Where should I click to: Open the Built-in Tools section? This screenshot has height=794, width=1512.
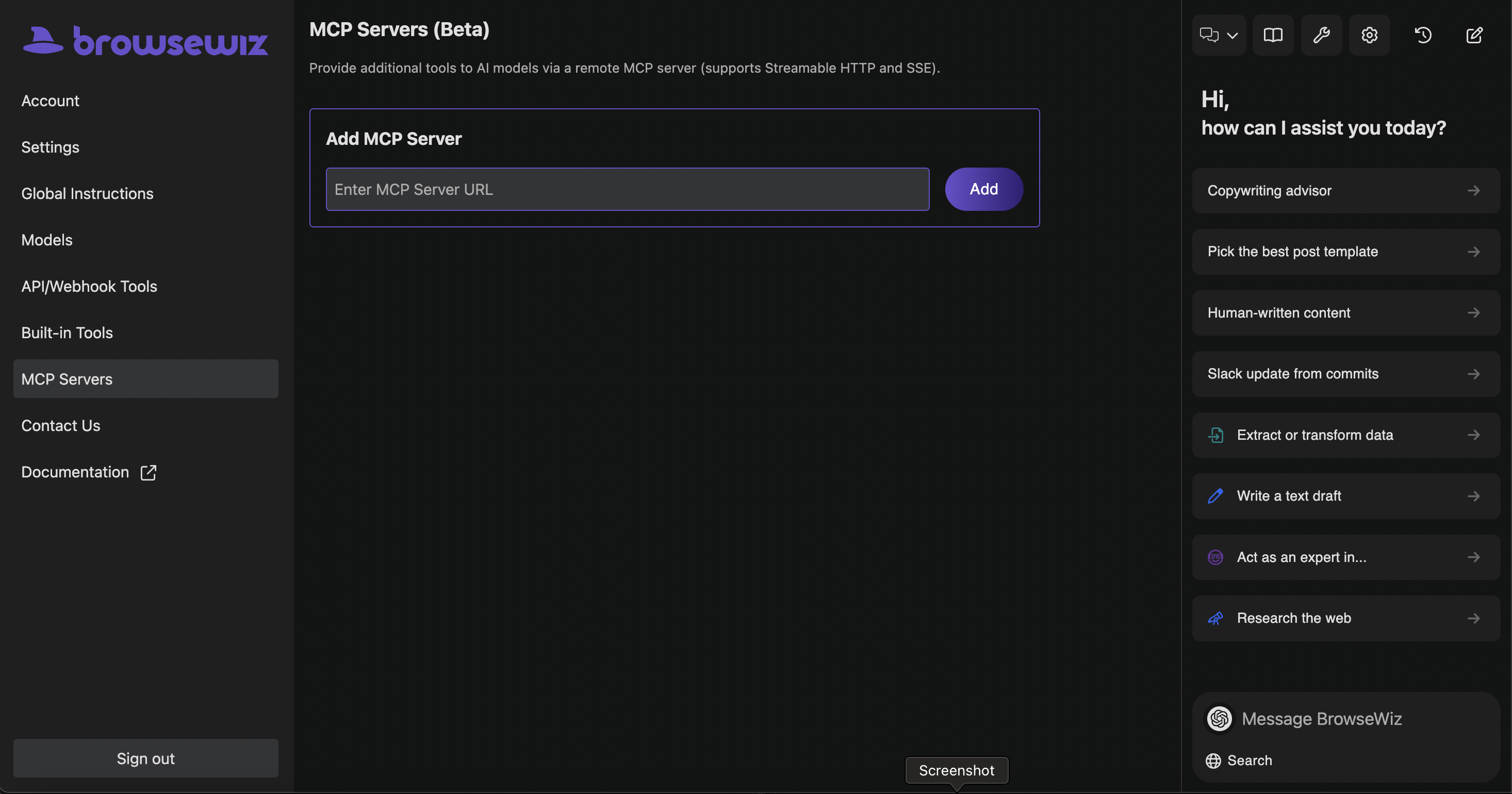67,333
